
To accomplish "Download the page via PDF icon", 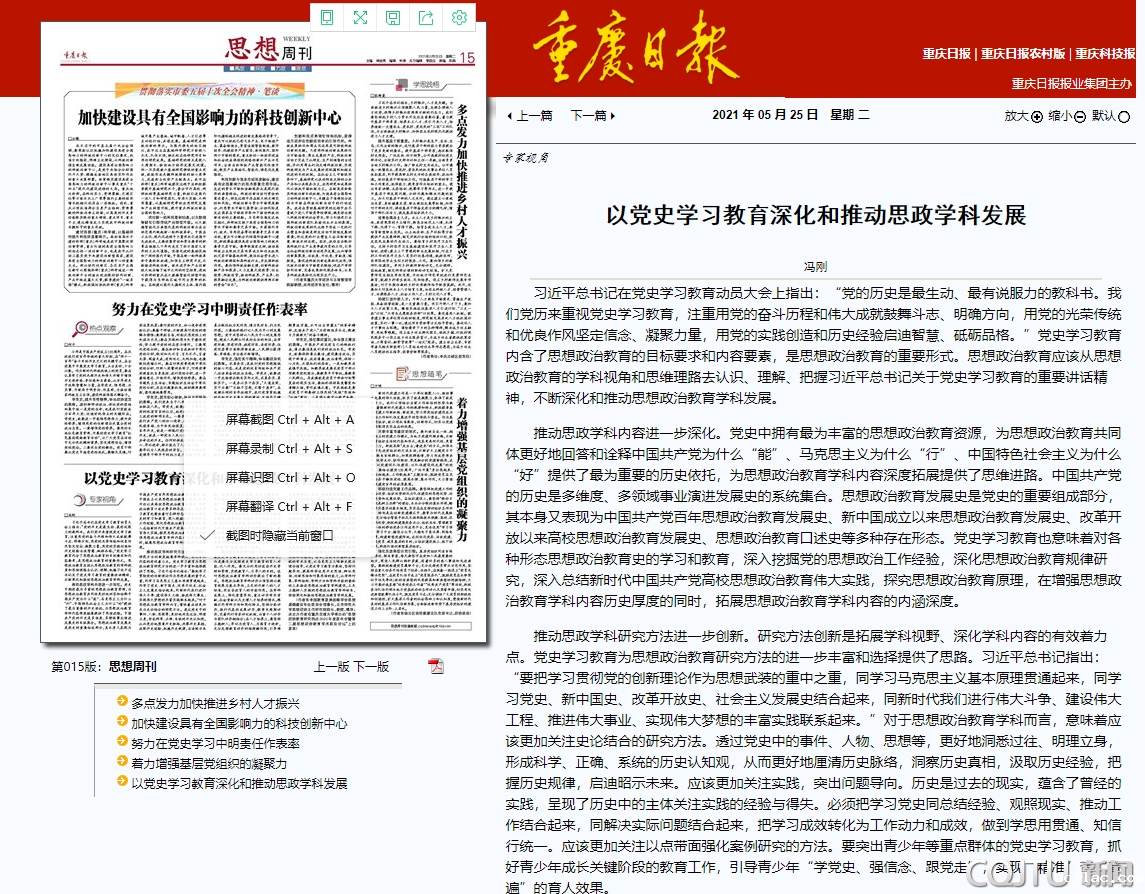I will coord(436,666).
